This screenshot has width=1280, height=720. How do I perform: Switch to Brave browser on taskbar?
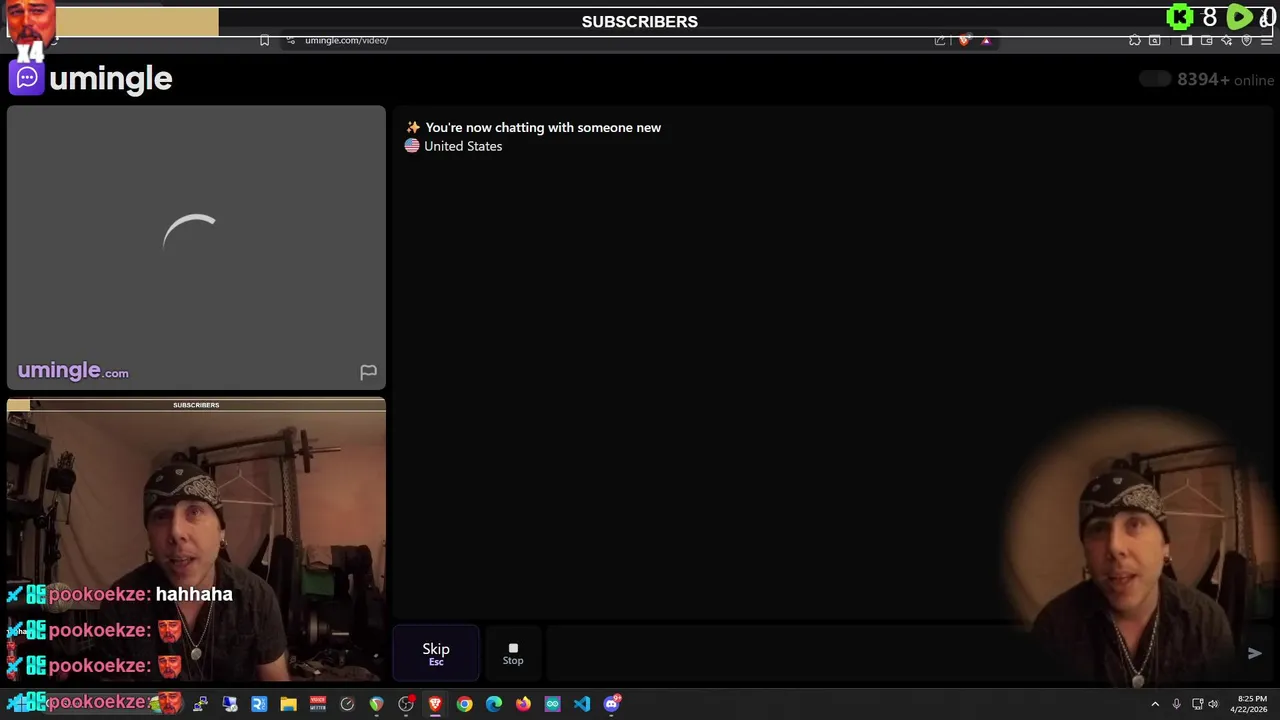pos(435,704)
